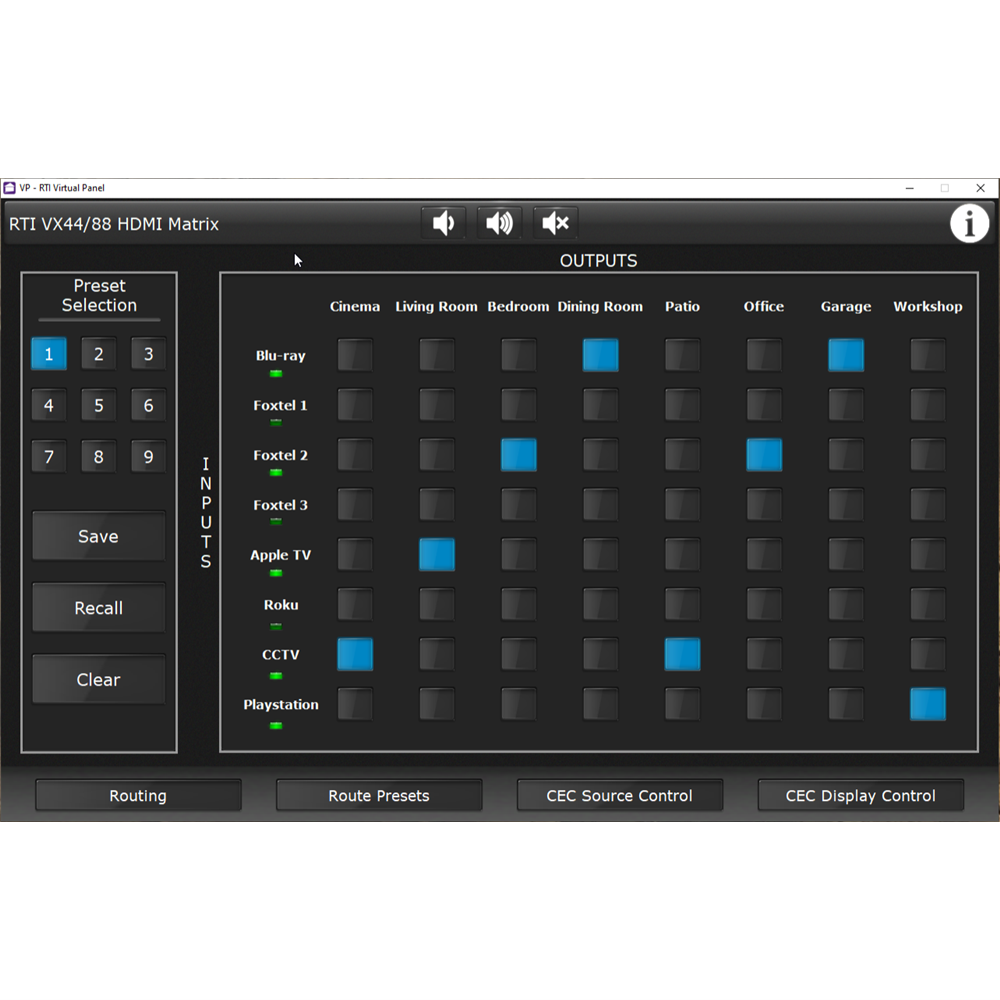Click the RTI Virtual Panel title bar icon

click(x=10, y=188)
